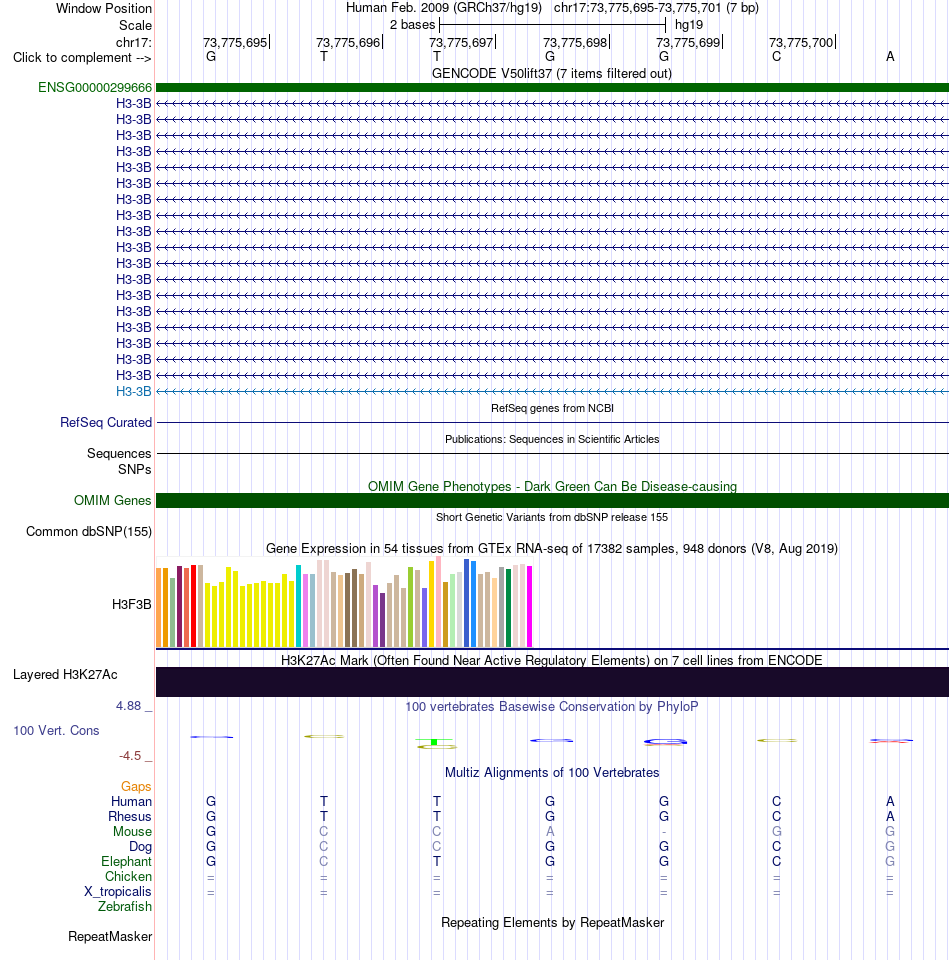Select the Rhesus species row label
The height and width of the screenshot is (960, 950).
130,816
